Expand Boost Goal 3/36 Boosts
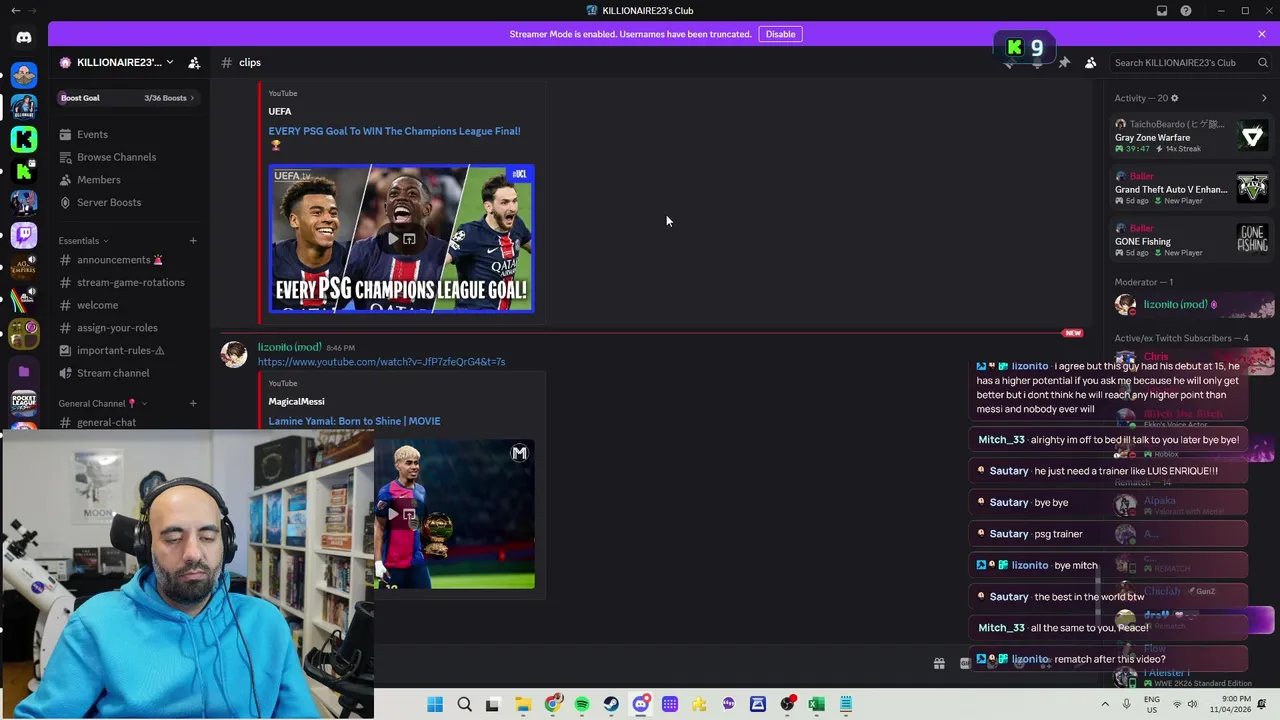The width and height of the screenshot is (1280, 720). tap(127, 98)
